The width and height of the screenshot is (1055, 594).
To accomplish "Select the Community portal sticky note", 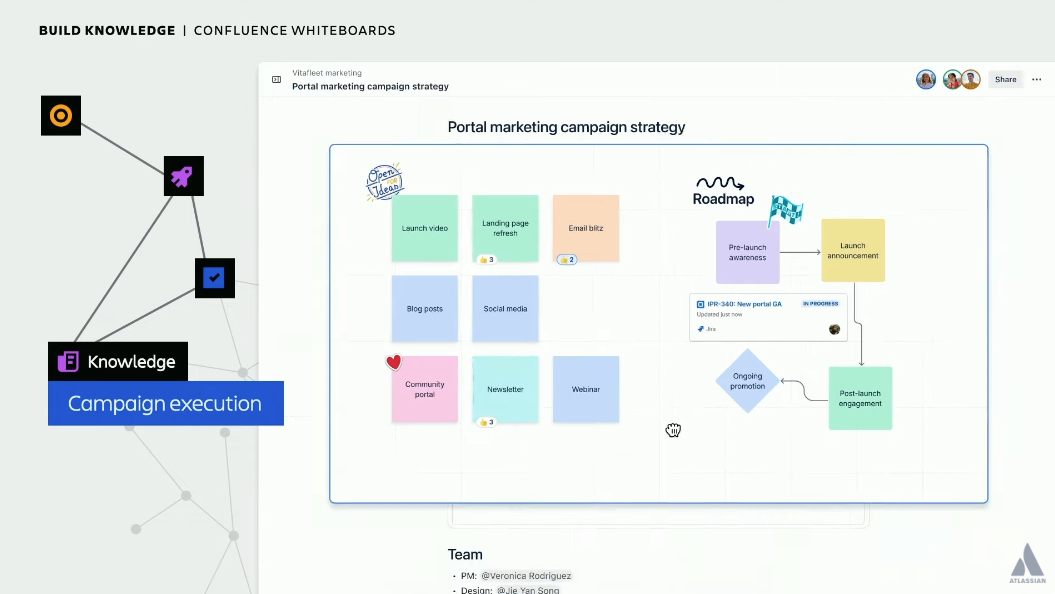I will click(x=425, y=389).
